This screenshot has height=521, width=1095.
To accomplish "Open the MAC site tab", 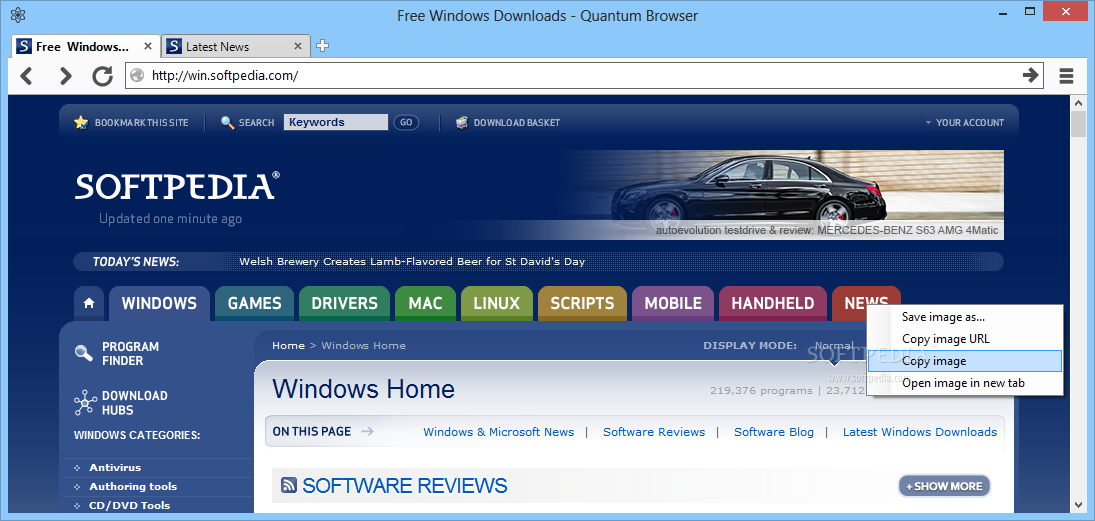I will [425, 303].
